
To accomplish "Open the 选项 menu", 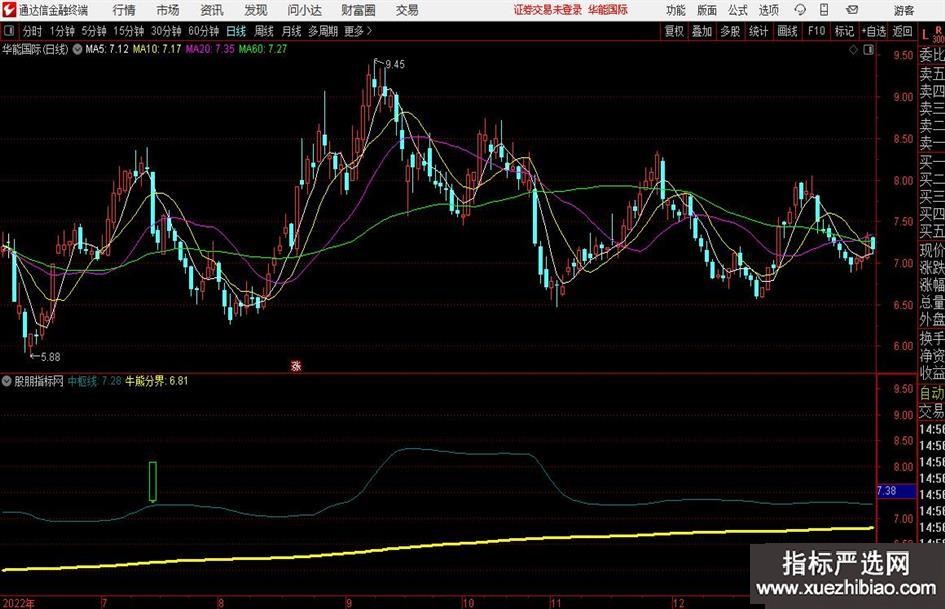I will point(768,10).
